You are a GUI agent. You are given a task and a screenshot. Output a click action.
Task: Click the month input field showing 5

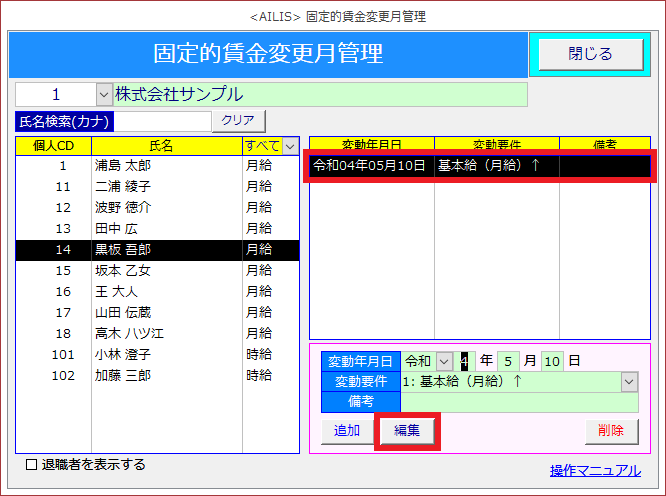tap(507, 361)
